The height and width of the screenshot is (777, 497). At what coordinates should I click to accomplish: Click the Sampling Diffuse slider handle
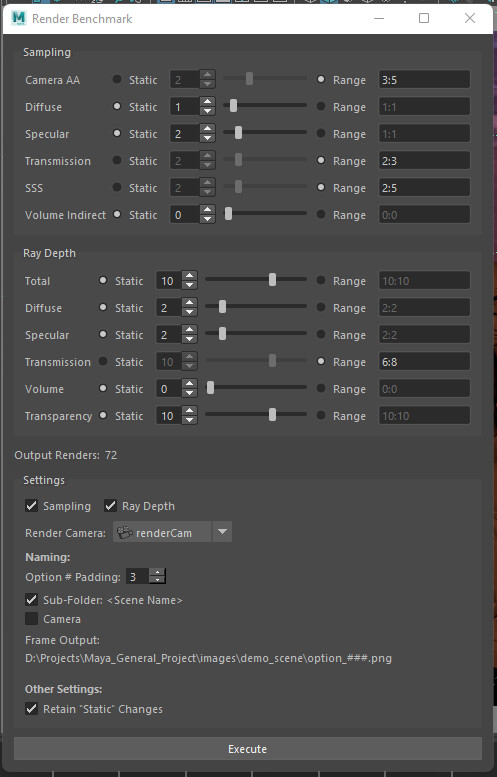pos(233,106)
